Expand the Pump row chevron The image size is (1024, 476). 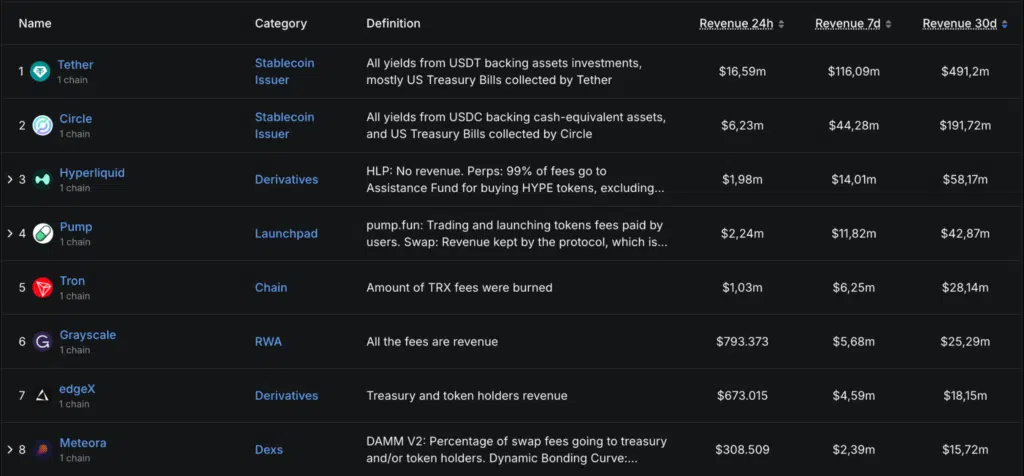point(9,234)
